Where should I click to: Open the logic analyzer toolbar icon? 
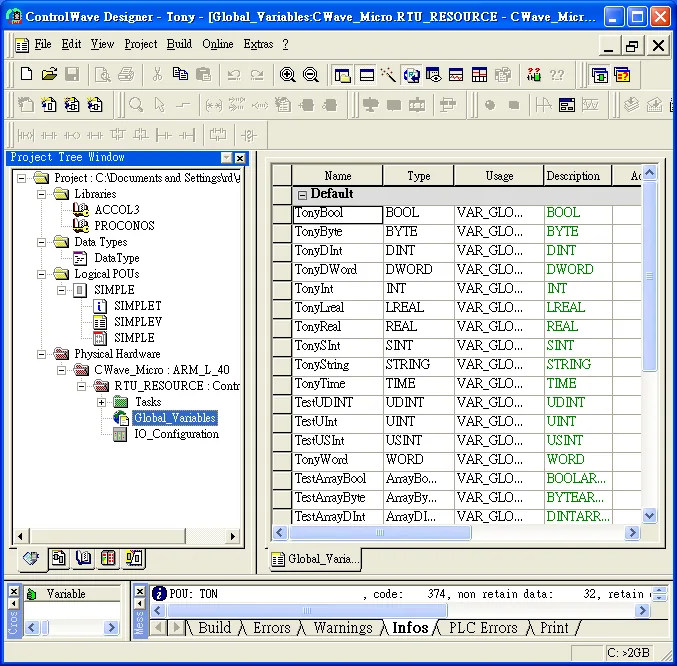[x=456, y=75]
